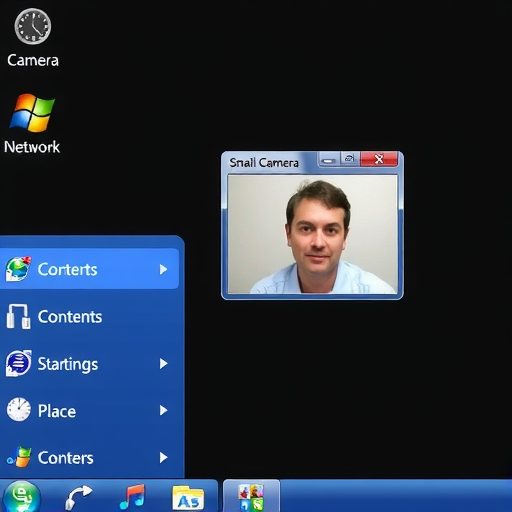This screenshot has width=512, height=512.
Task: Close the Snall Camera window
Action: point(379,159)
